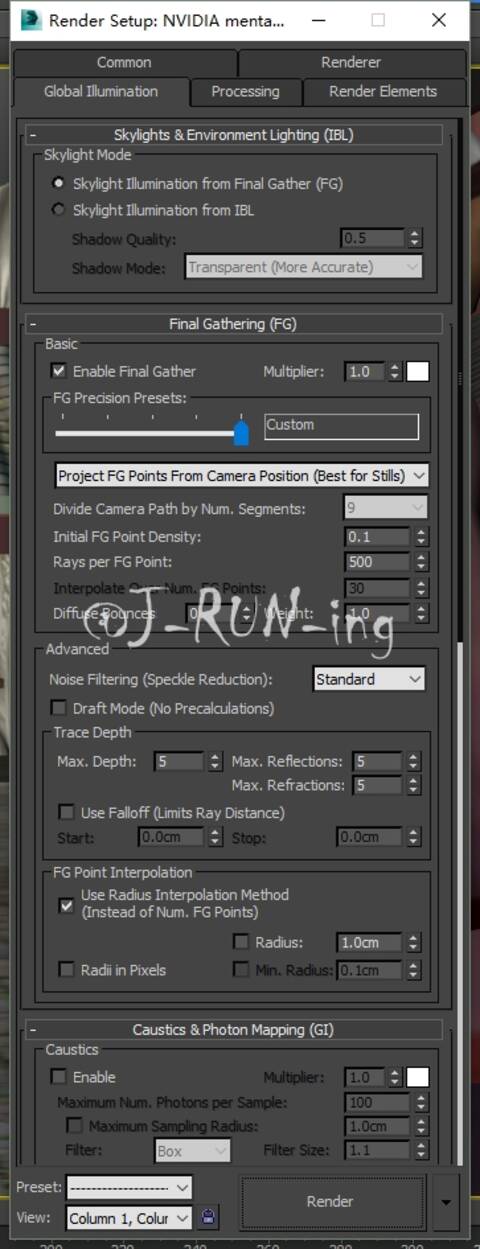480x1249 pixels.
Task: Open the Render Elements tab
Action: click(x=383, y=91)
